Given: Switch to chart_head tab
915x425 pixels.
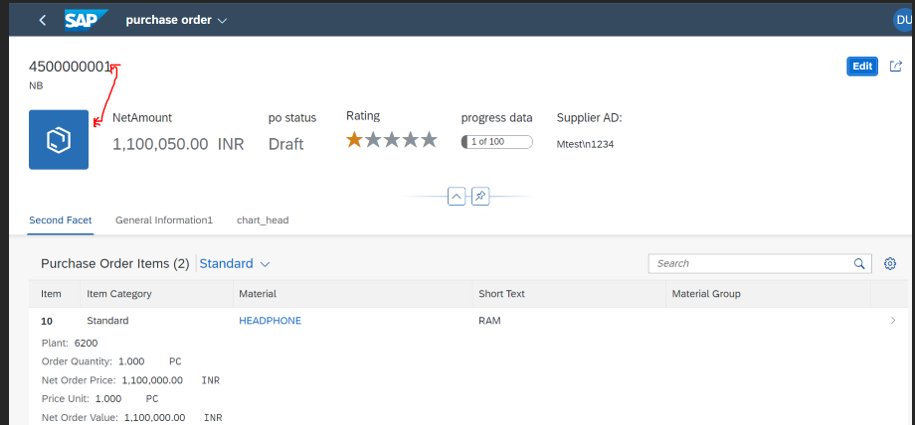Looking at the screenshot, I should click(x=263, y=221).
